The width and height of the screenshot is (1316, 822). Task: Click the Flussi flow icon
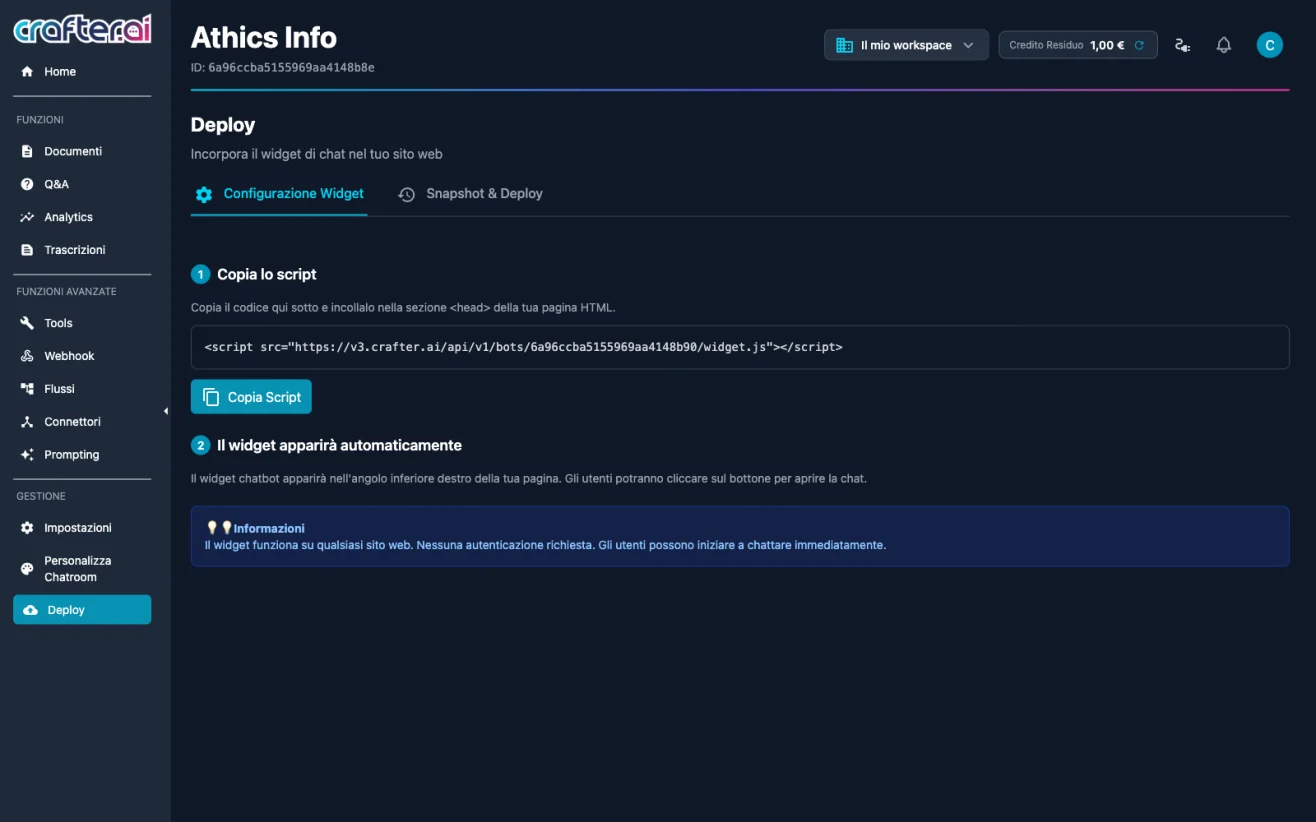point(27,389)
